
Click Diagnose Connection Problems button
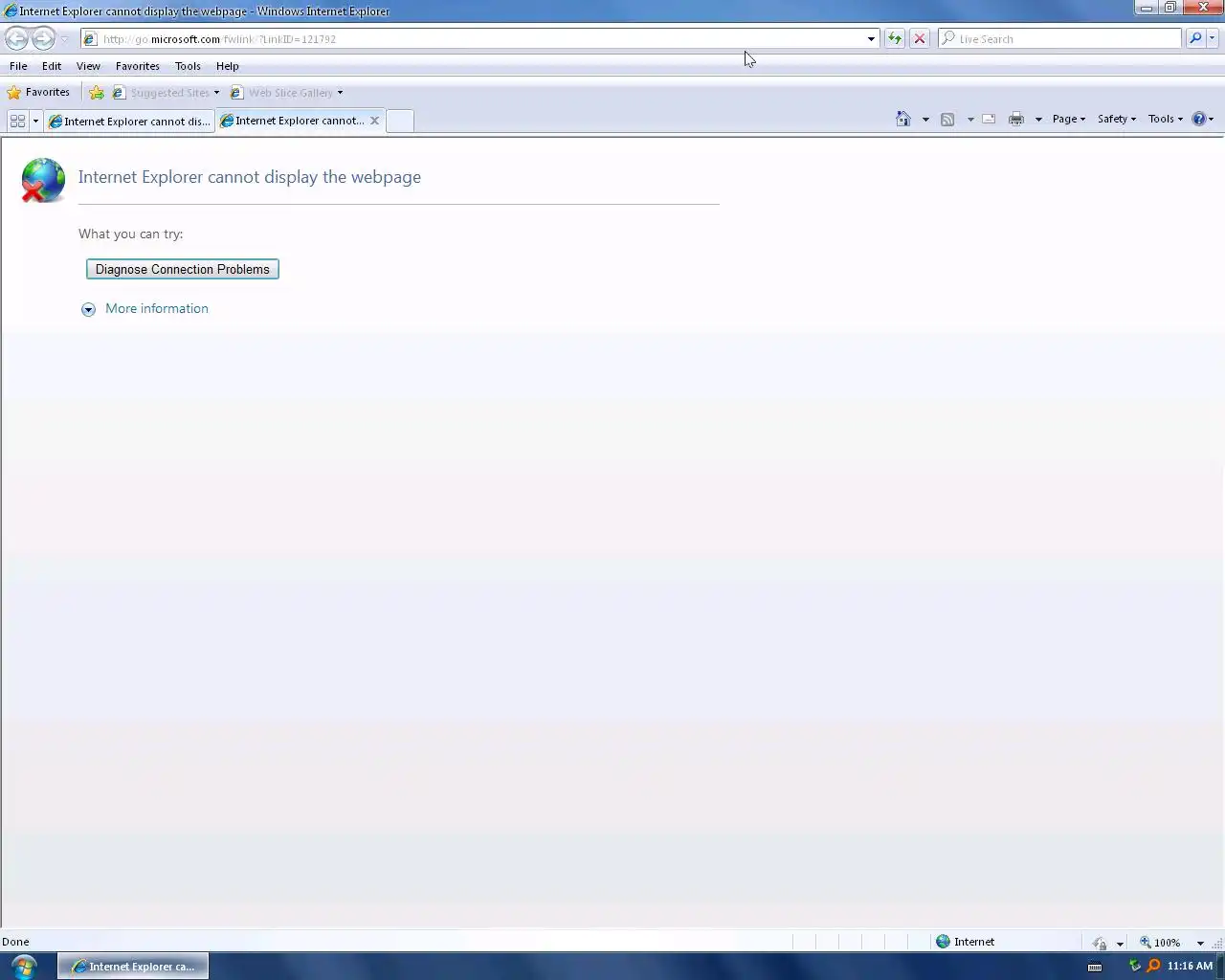(x=183, y=269)
